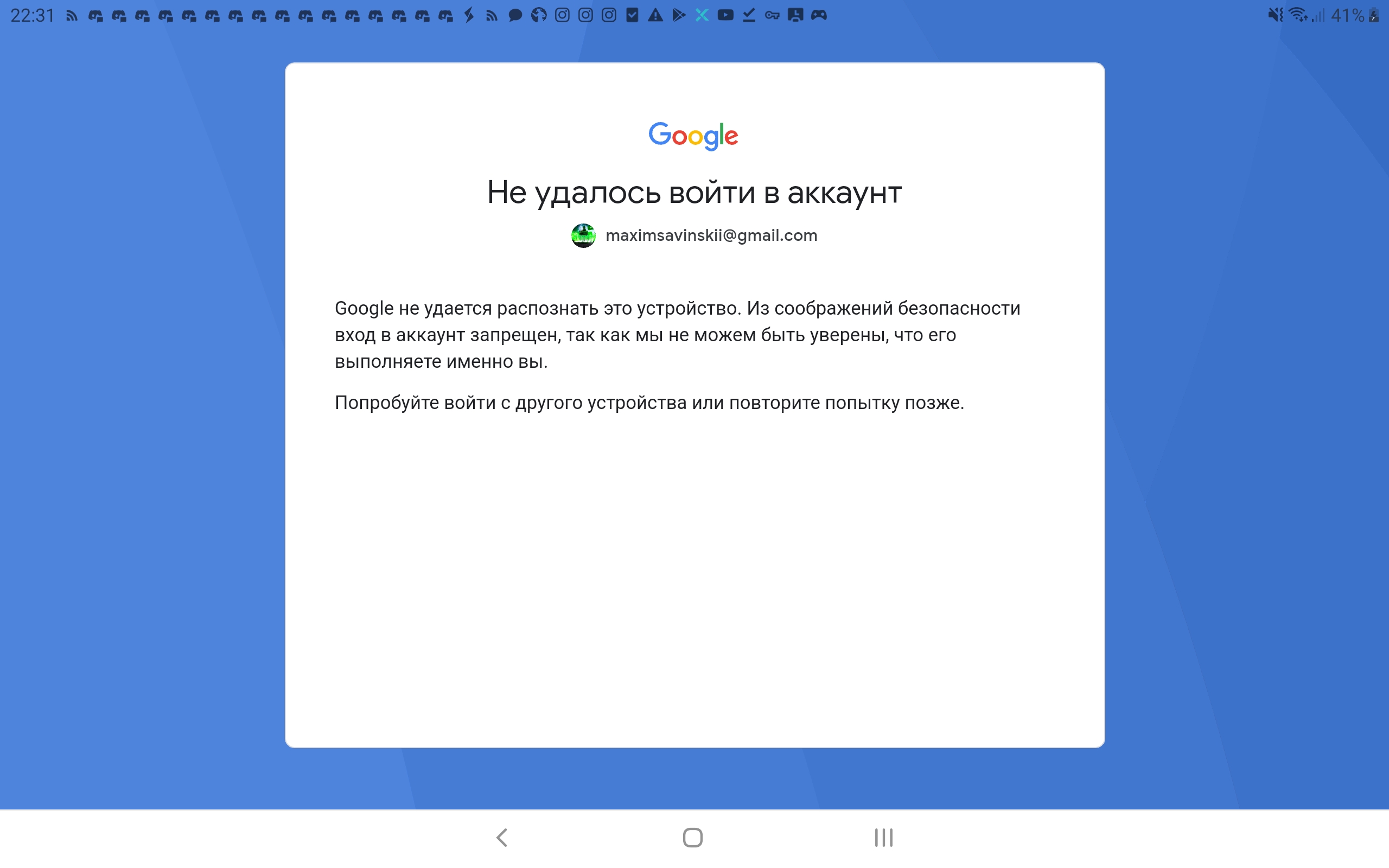Tap the lightning bolt notification icon

pyautogui.click(x=469, y=15)
